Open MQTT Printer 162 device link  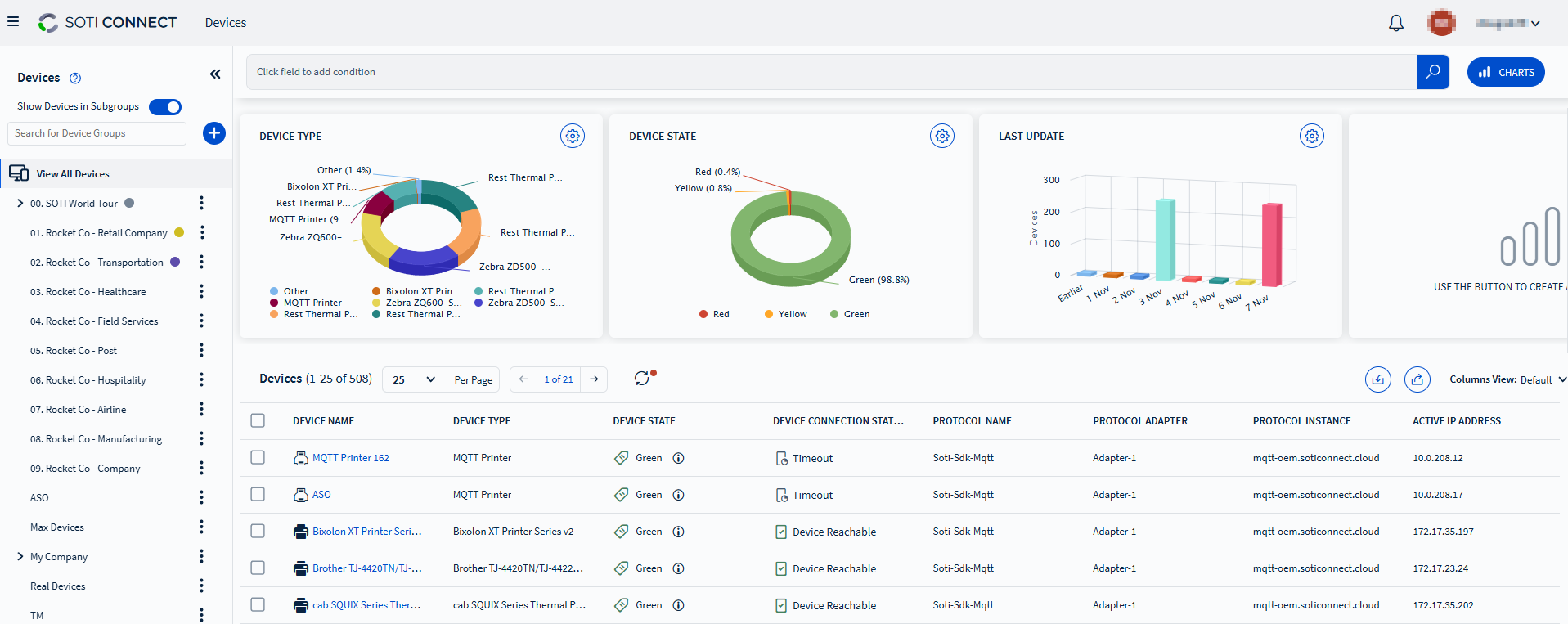tap(351, 458)
